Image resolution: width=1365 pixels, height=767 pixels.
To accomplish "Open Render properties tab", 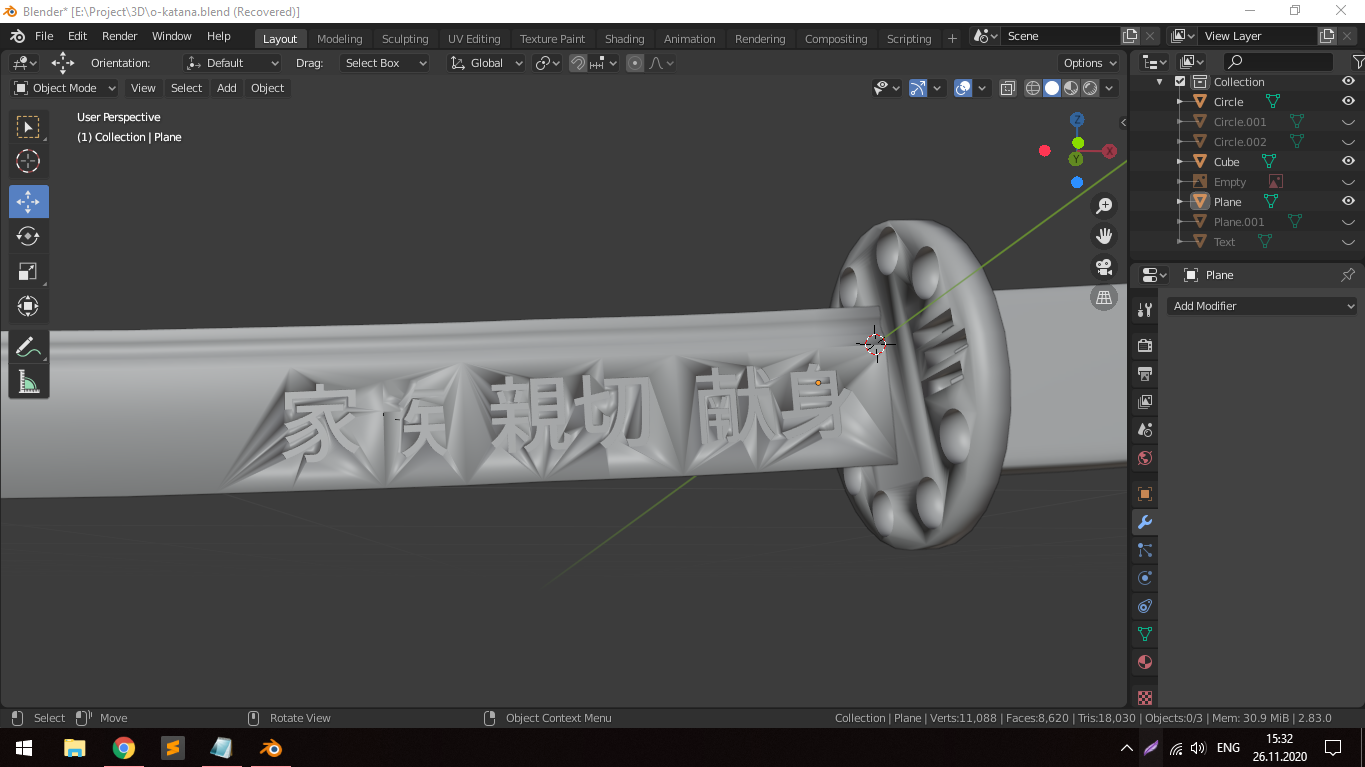I will [1145, 346].
